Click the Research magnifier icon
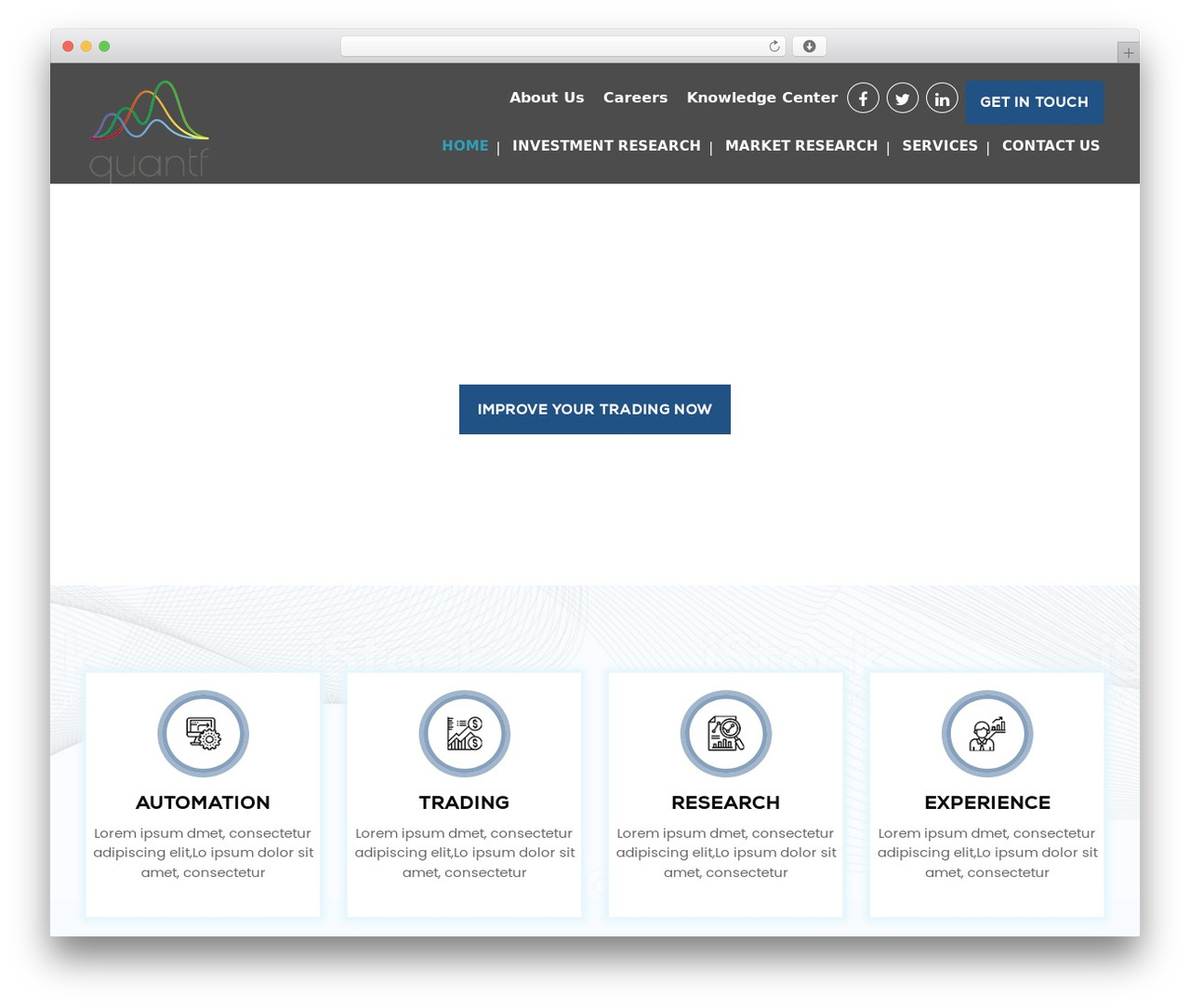Viewport: 1190px width, 1008px height. (x=726, y=734)
